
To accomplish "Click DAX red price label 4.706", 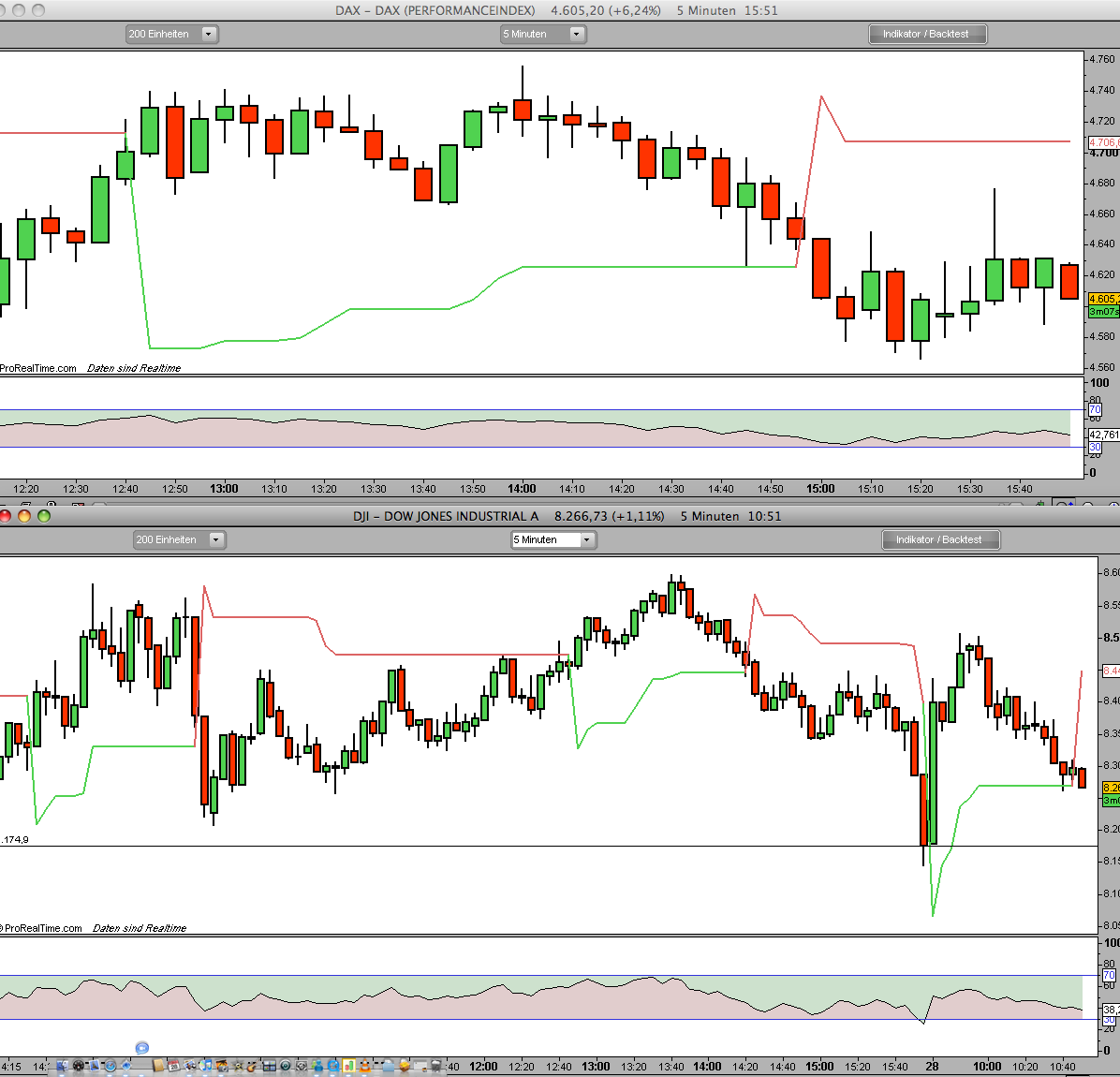I will click(x=1103, y=142).
